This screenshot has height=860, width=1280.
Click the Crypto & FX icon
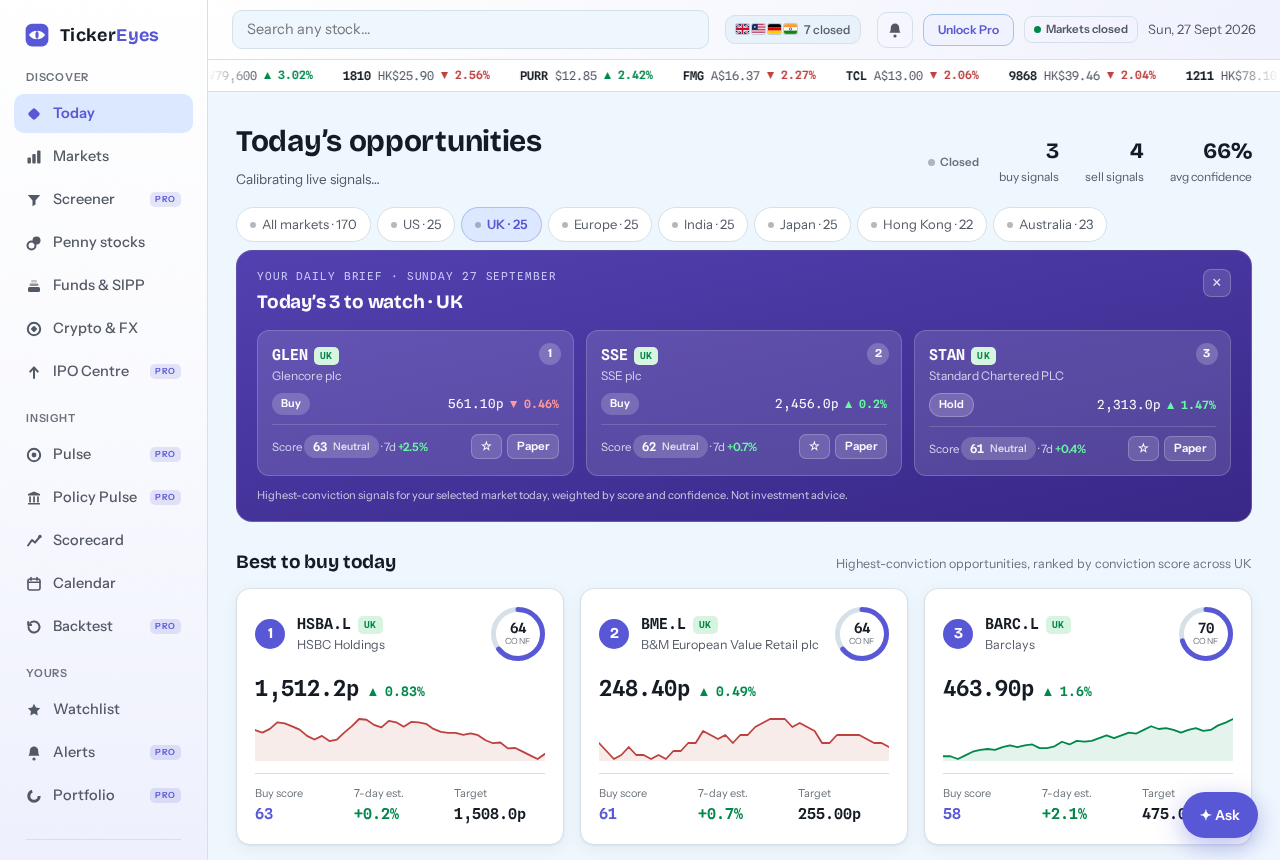pos(34,329)
